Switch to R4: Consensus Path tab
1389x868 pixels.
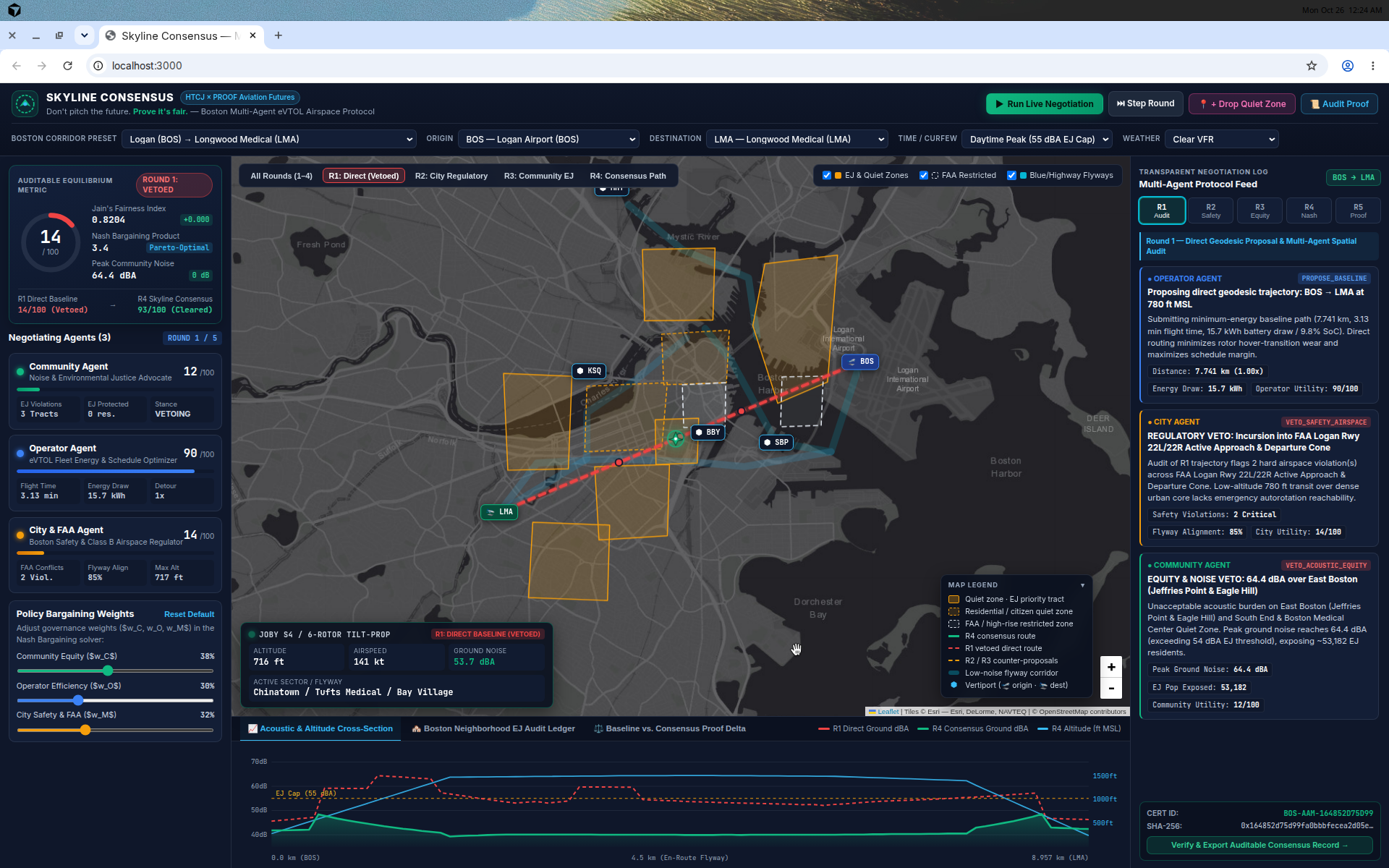click(x=628, y=176)
